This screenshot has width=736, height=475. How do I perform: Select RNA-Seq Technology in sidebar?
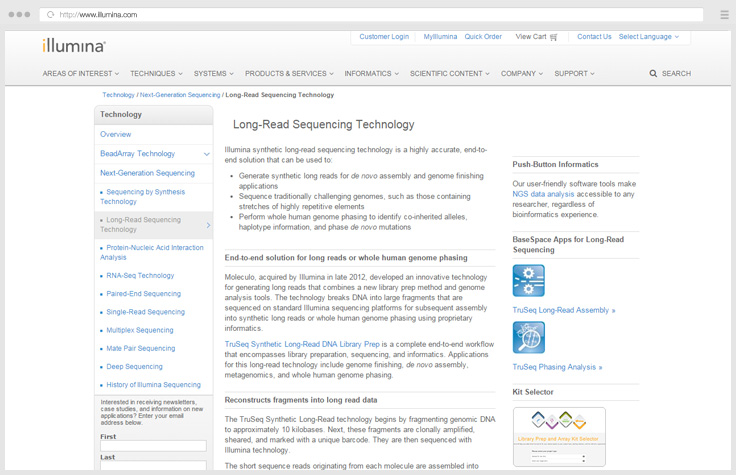140,275
